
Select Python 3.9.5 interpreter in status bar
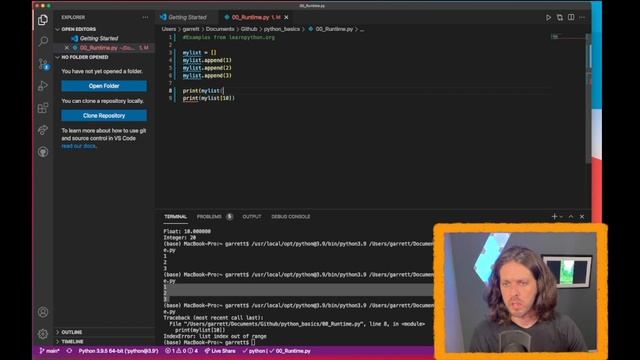point(118,351)
